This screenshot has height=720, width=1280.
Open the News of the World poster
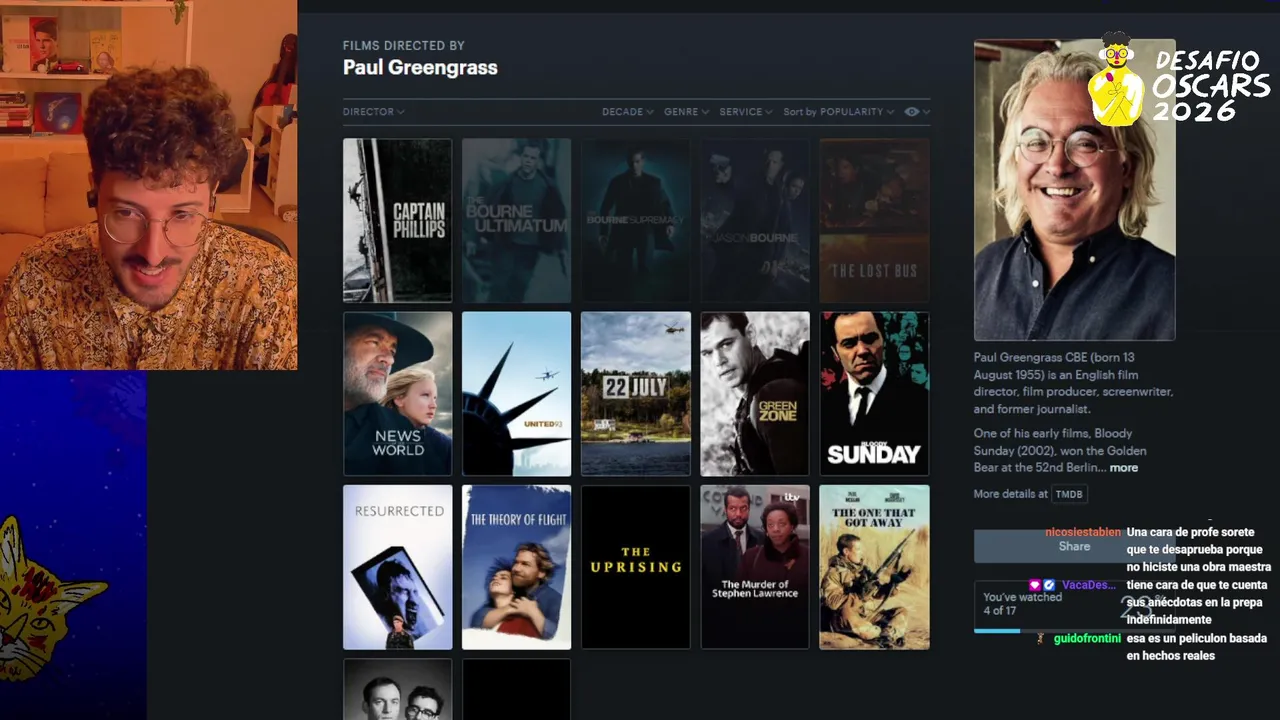397,394
